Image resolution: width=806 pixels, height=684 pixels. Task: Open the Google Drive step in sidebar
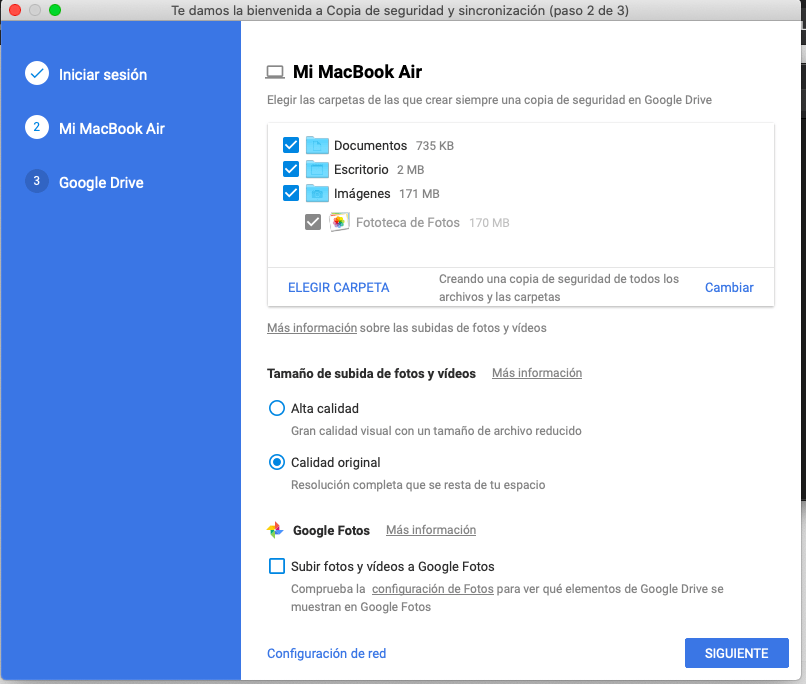(101, 182)
